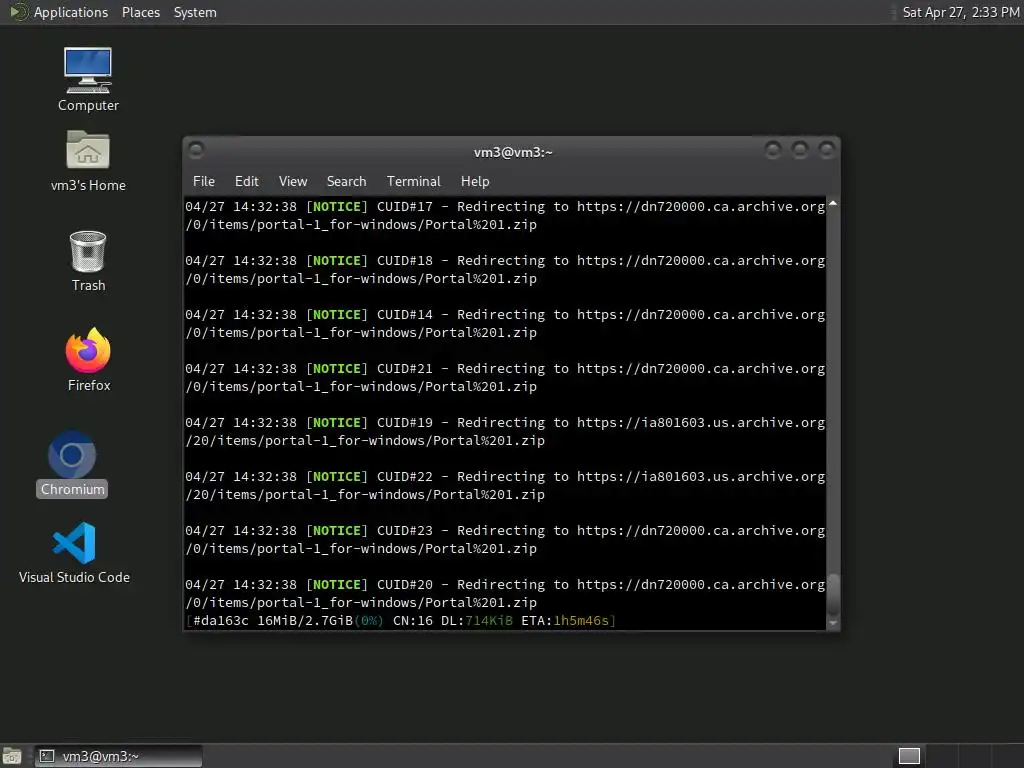Click the terminal scrollbar down arrow
The width and height of the screenshot is (1024, 768).
click(x=833, y=623)
